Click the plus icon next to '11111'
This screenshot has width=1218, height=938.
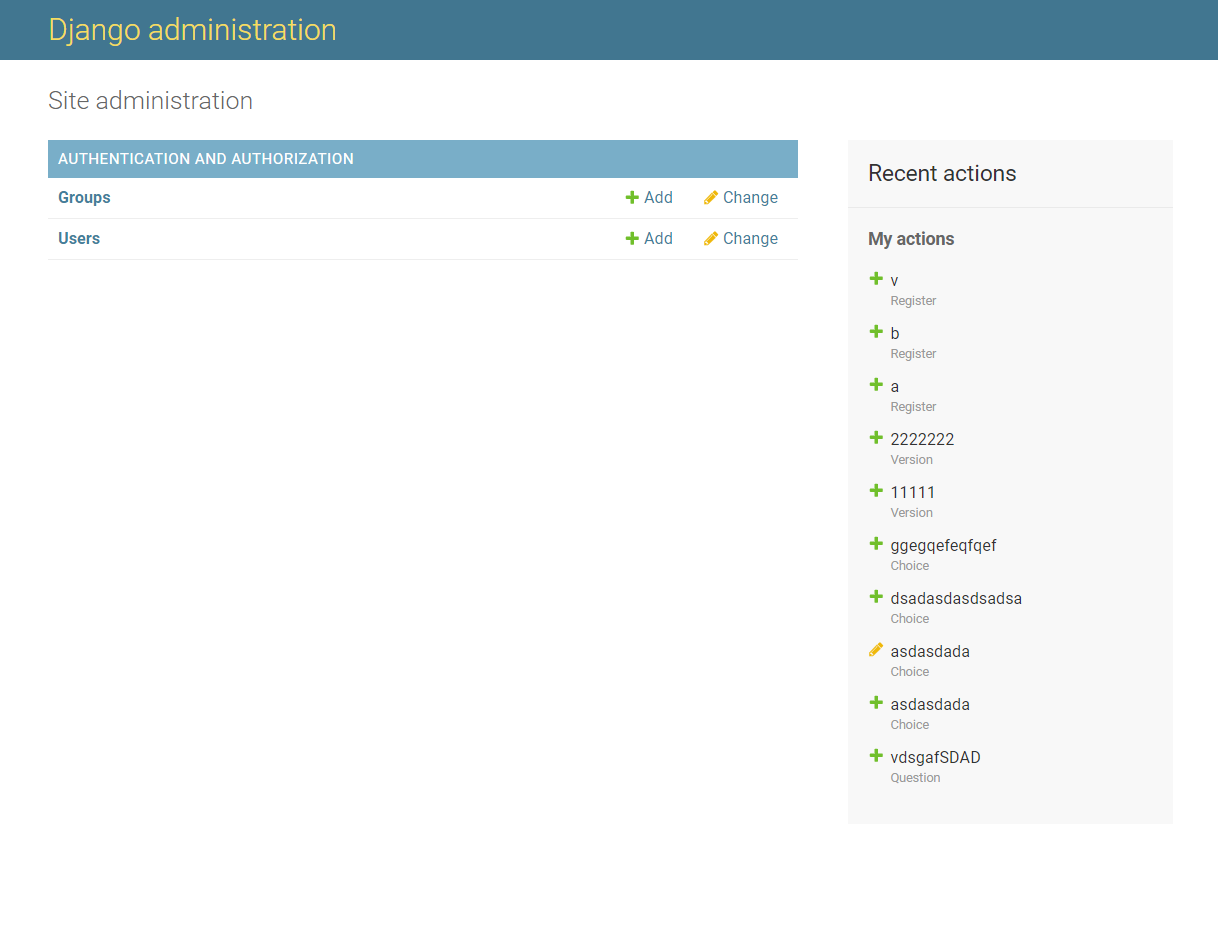876,491
